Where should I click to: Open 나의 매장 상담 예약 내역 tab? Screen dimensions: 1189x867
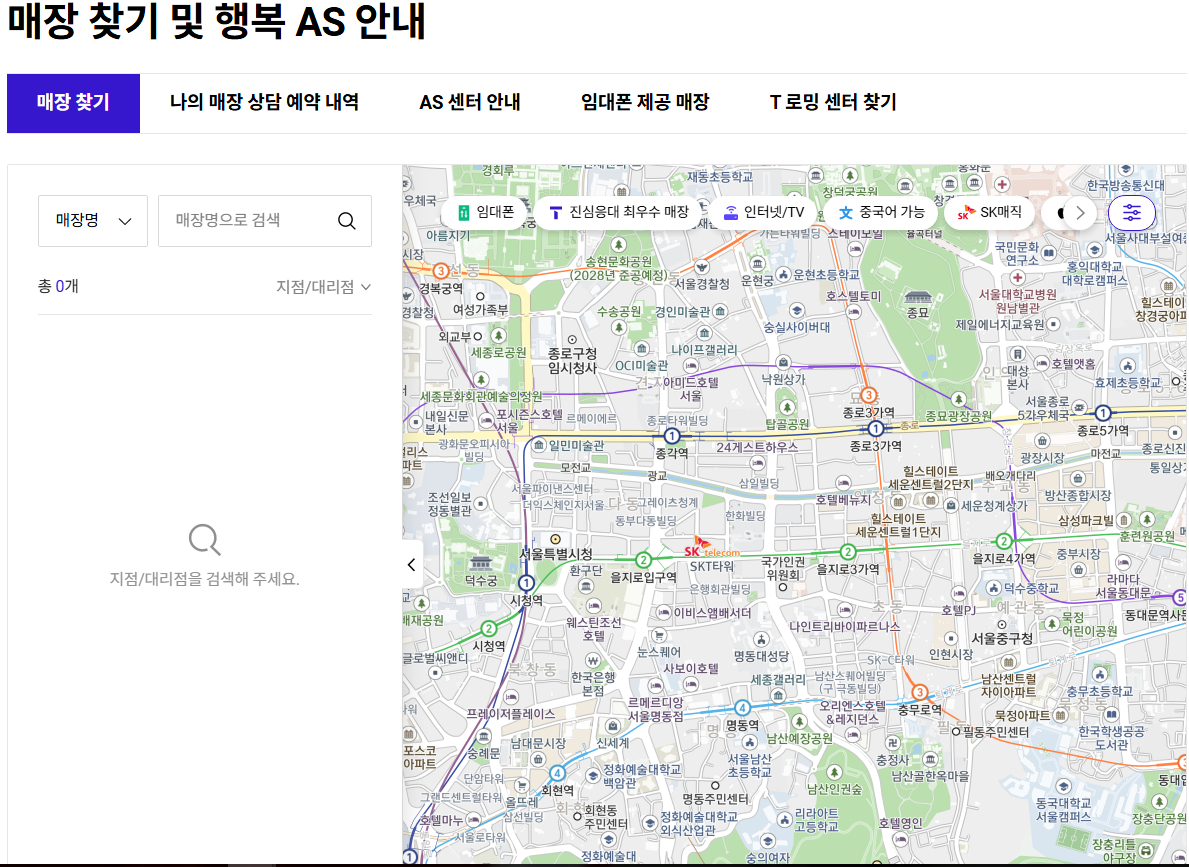tap(265, 102)
